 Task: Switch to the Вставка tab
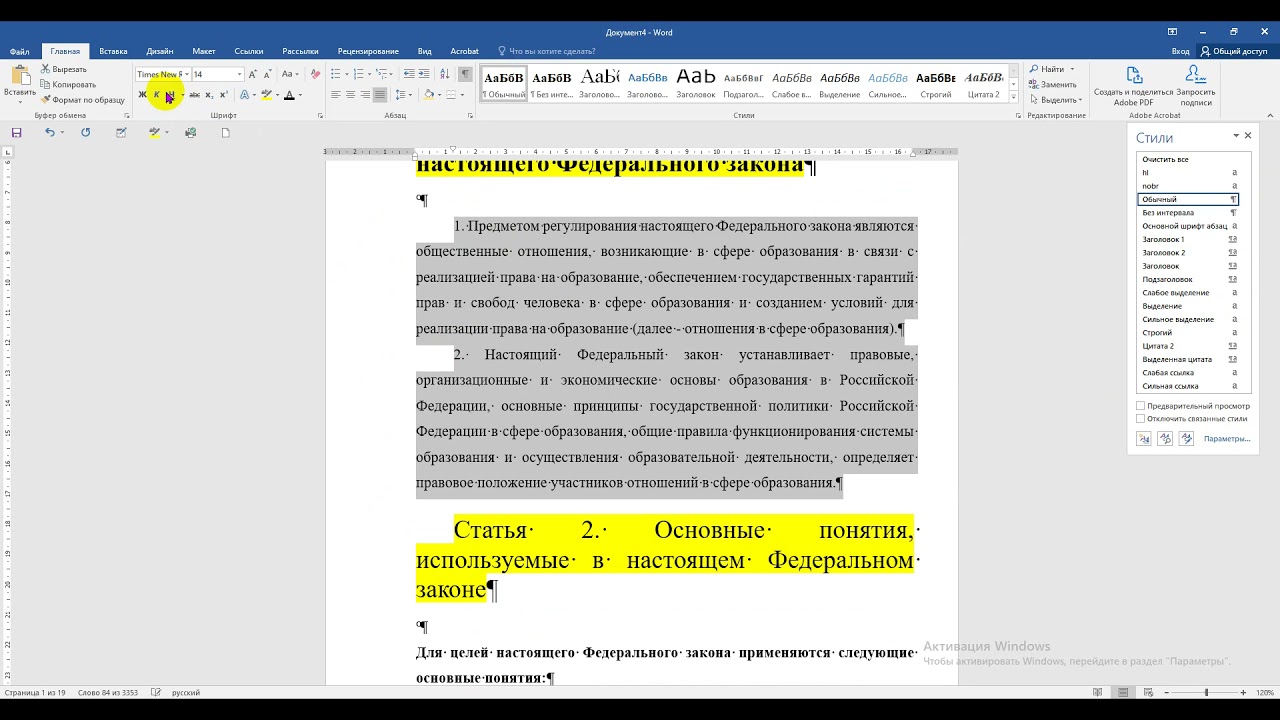coord(113,51)
